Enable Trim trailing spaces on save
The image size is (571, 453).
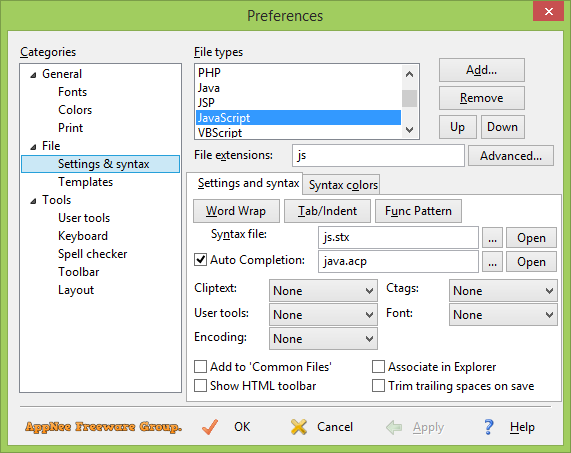378,386
